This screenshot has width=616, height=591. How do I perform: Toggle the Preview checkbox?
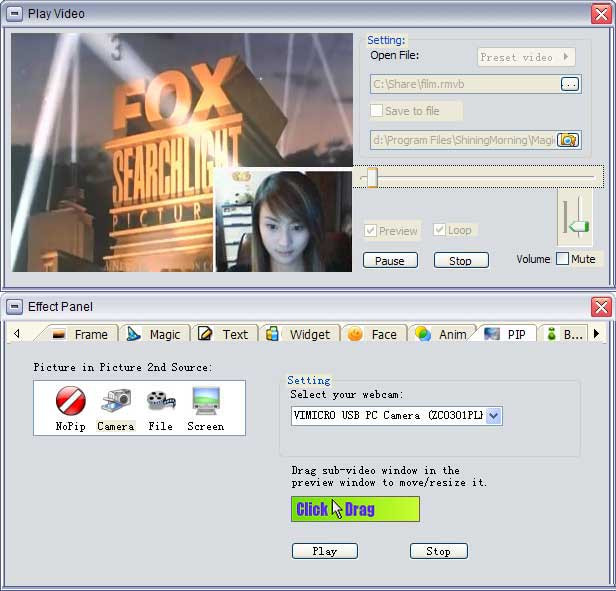(x=370, y=231)
